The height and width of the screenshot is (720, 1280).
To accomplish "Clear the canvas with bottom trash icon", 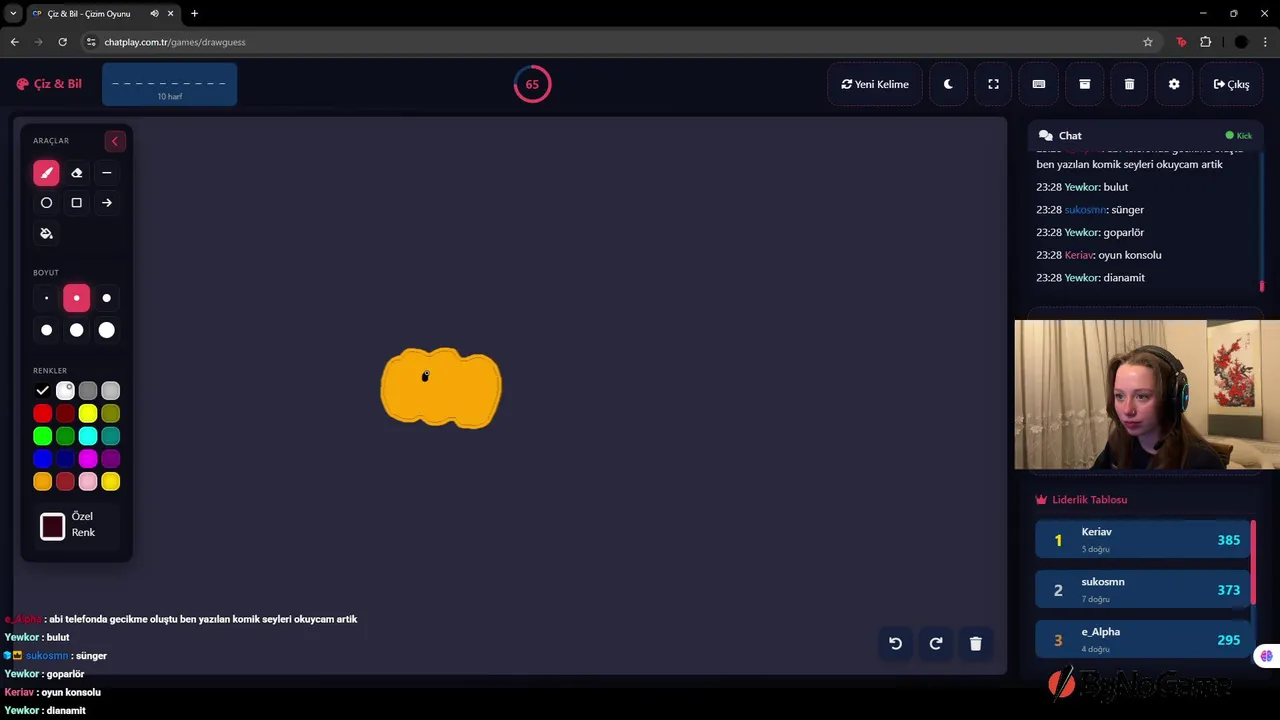I will point(976,644).
